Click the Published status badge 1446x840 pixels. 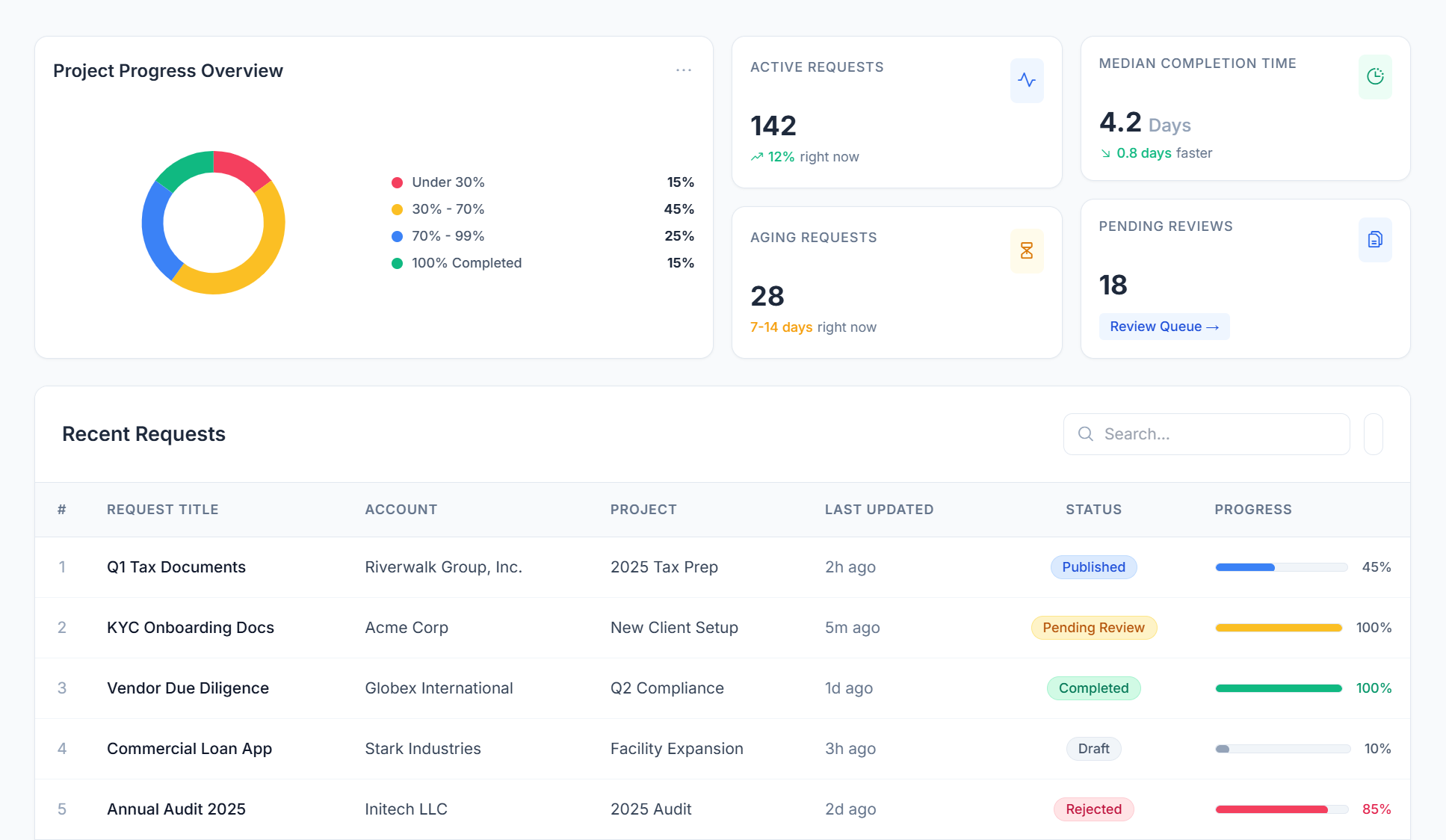(x=1093, y=567)
